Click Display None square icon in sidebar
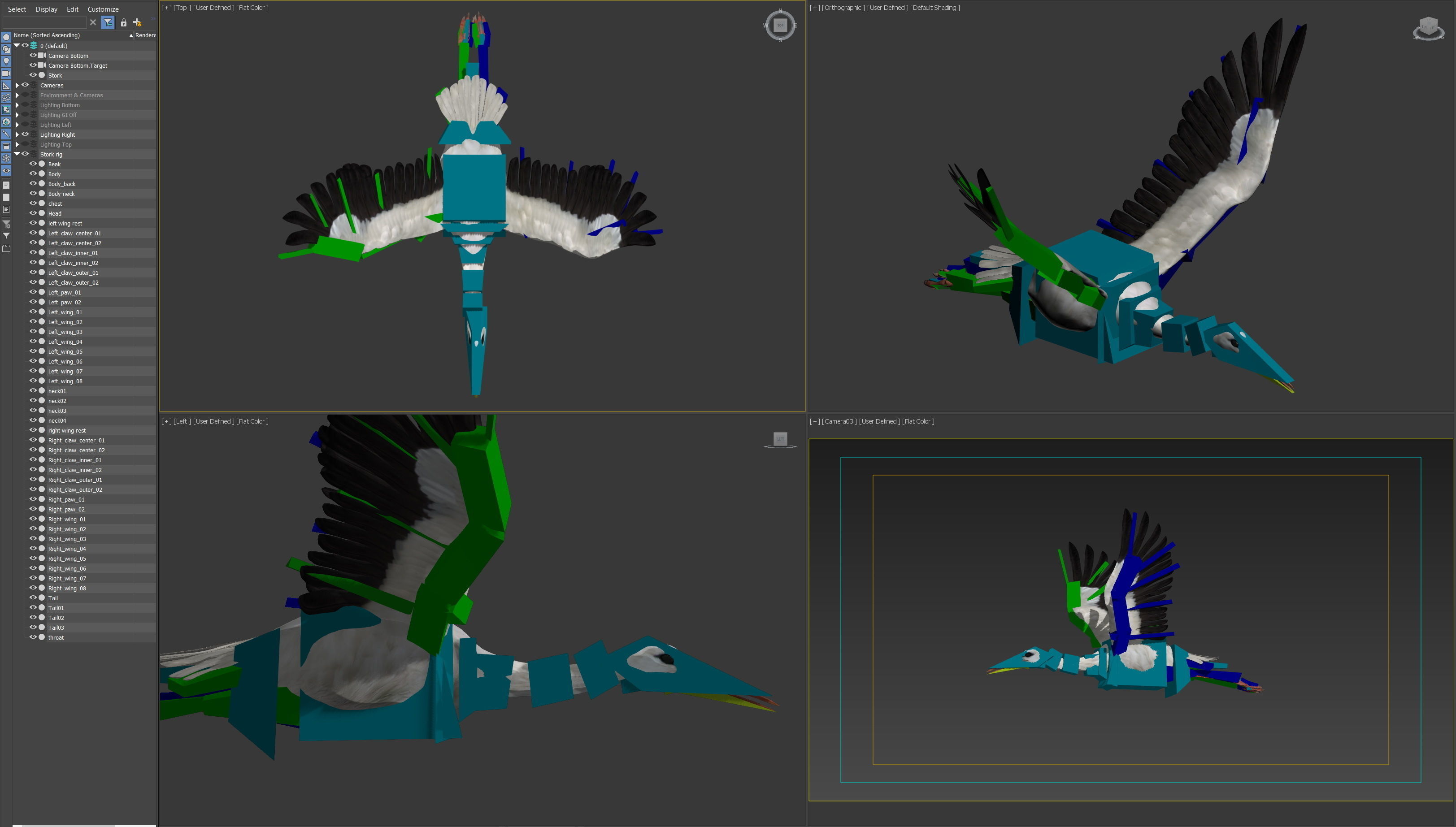1456x827 pixels. pos(6,197)
